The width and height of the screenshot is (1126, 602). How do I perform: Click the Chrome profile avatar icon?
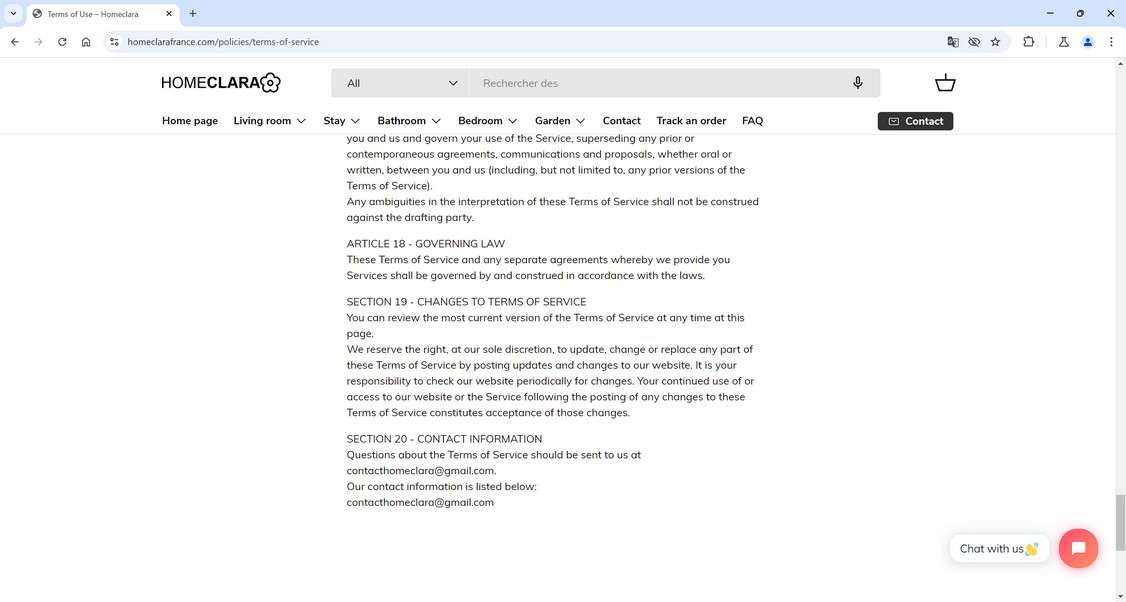tap(1087, 42)
